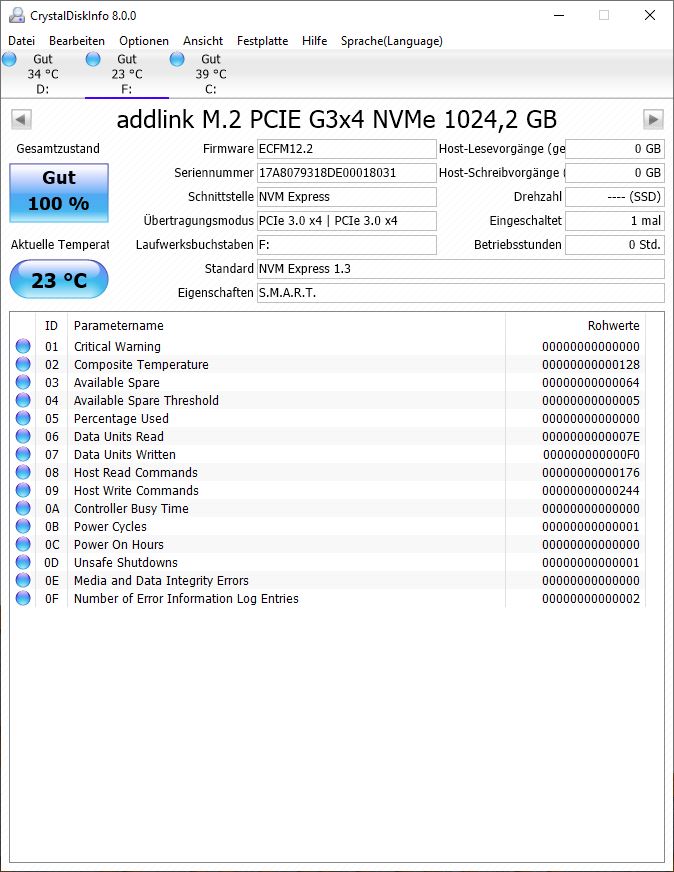Click the Gesamtzustand label

(x=58, y=148)
